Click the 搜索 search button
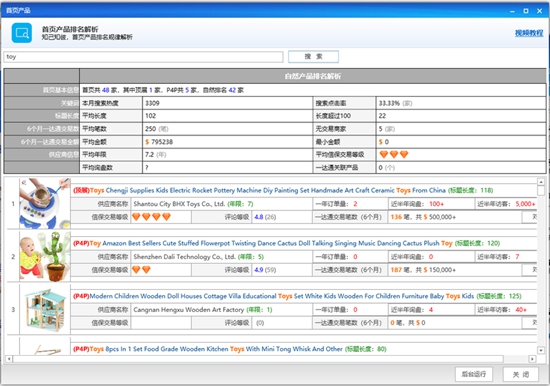 pos(313,56)
